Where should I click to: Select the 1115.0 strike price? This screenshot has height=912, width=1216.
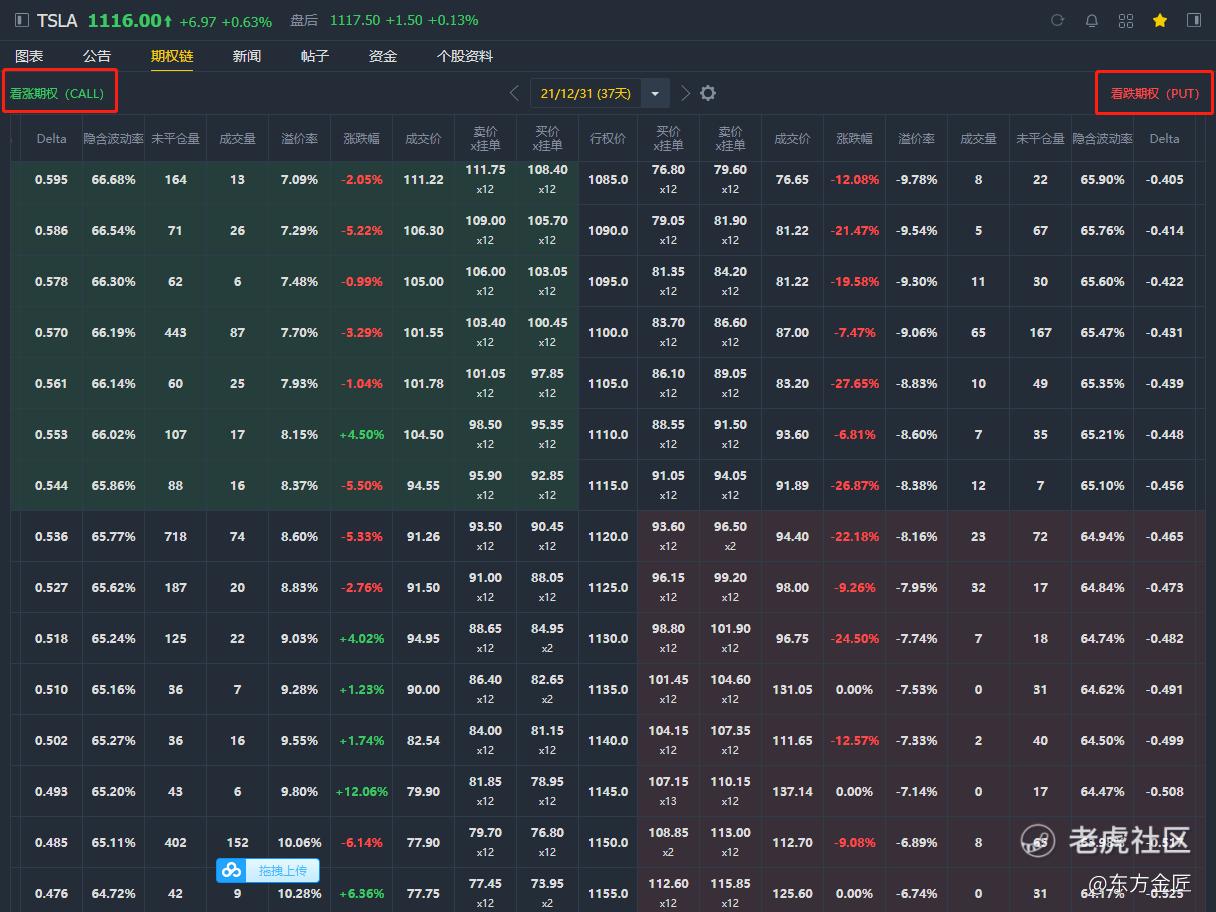click(608, 486)
